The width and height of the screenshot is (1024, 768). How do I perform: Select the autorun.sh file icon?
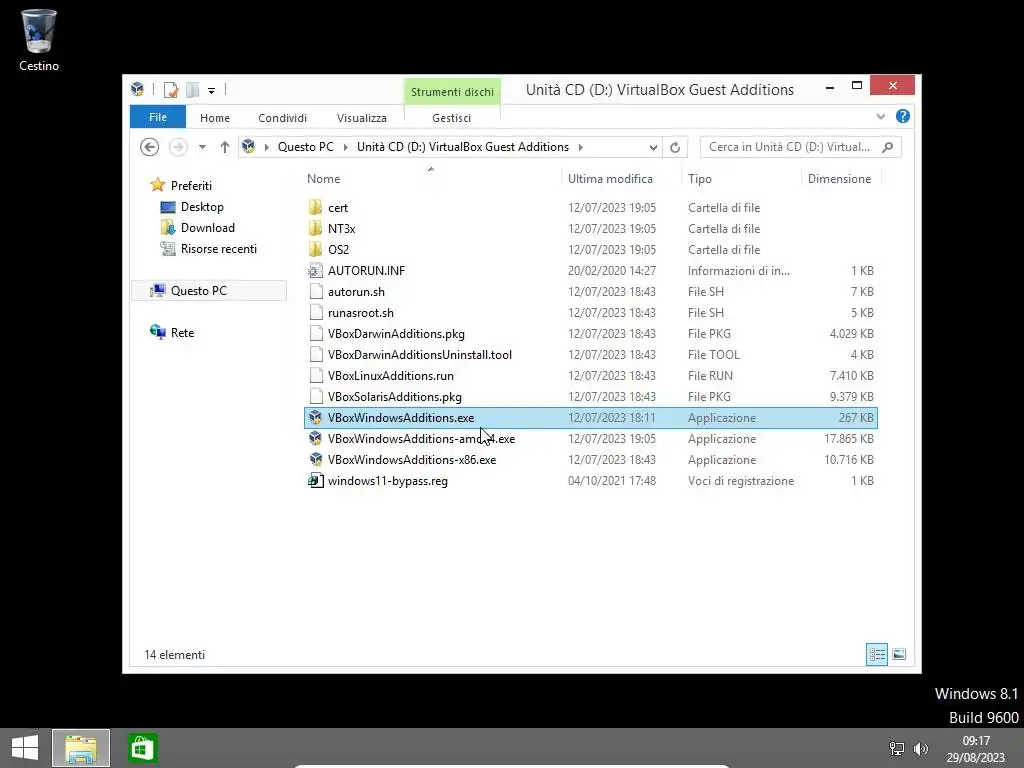tap(315, 291)
